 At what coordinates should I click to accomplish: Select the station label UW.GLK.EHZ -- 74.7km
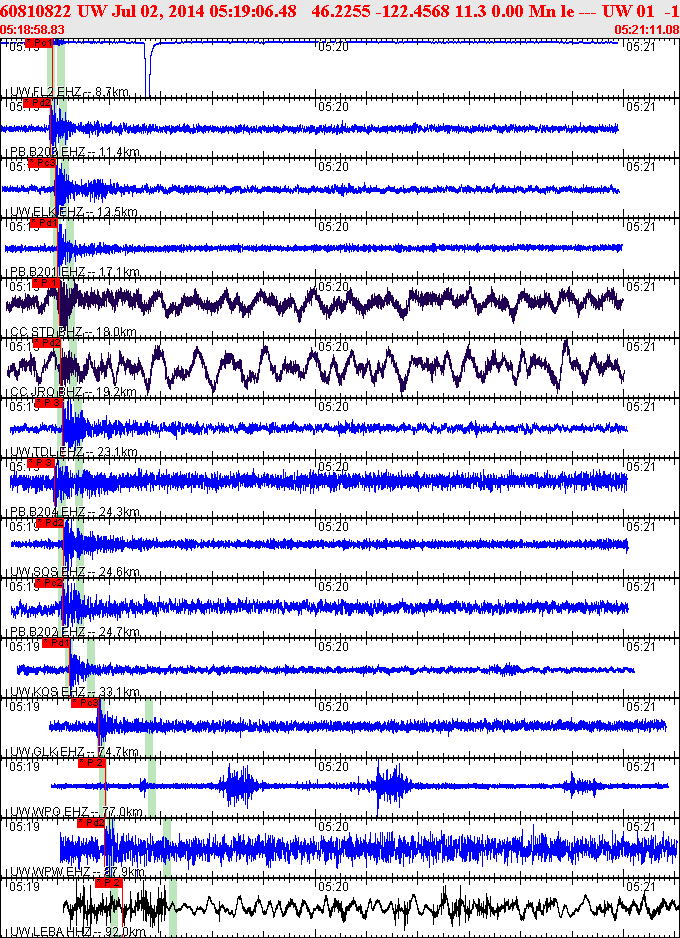(x=75, y=751)
